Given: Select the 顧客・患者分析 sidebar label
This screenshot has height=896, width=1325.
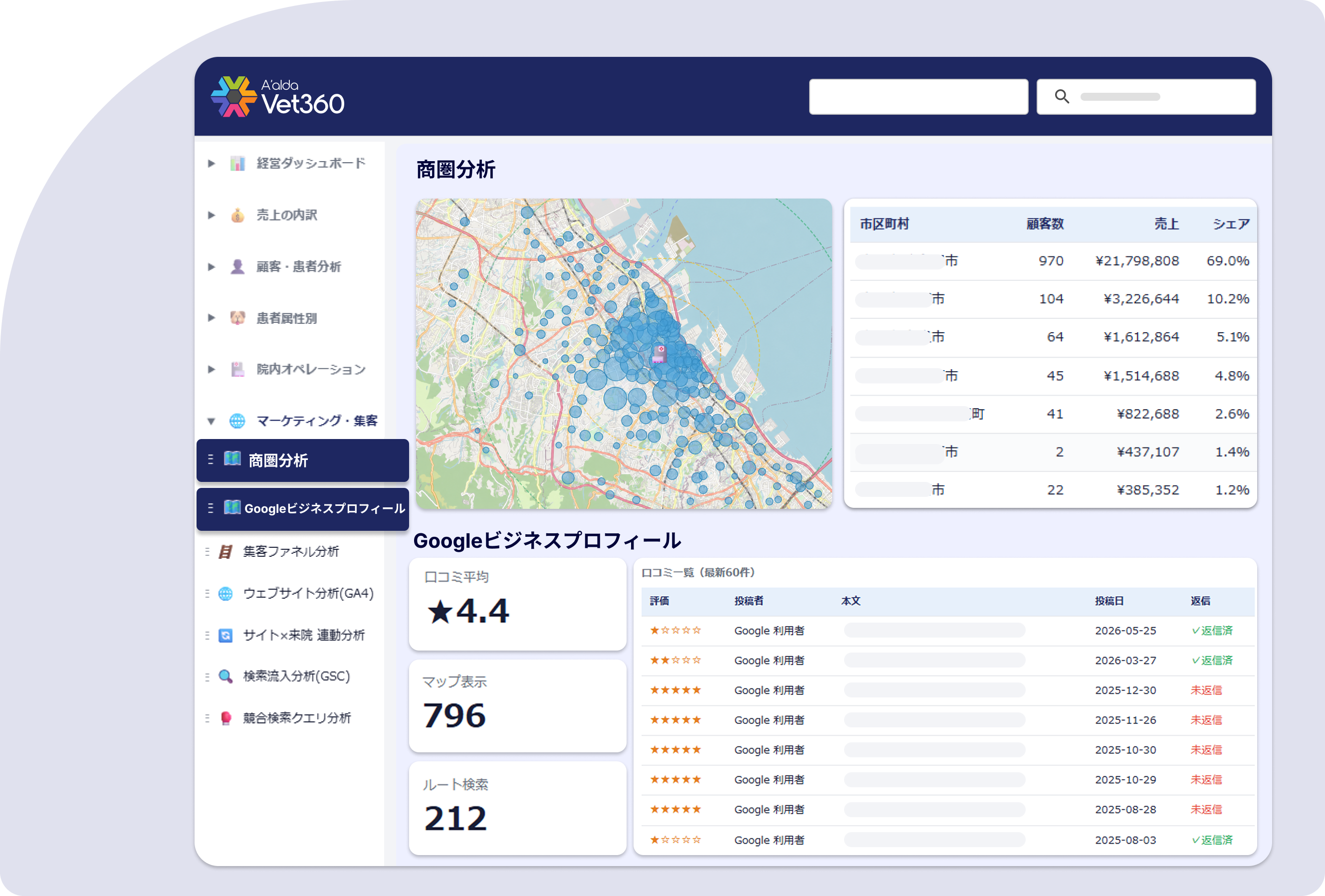Looking at the screenshot, I should 299,267.
